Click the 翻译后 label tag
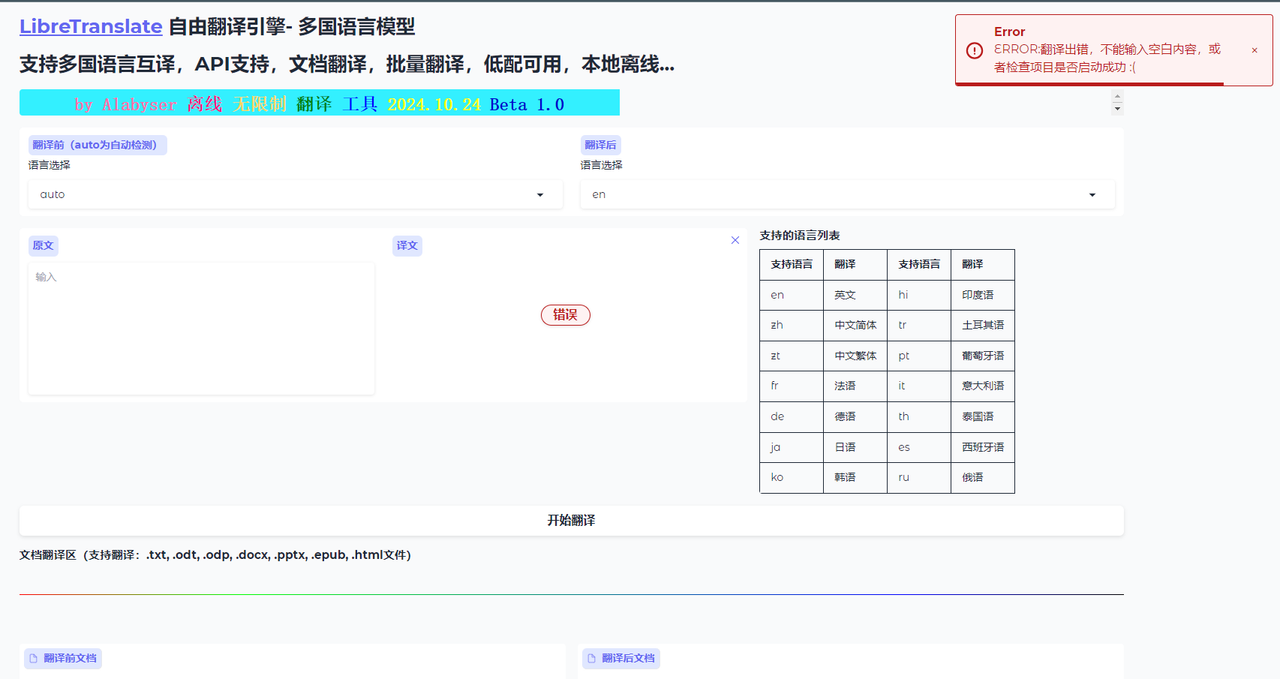 click(x=600, y=145)
